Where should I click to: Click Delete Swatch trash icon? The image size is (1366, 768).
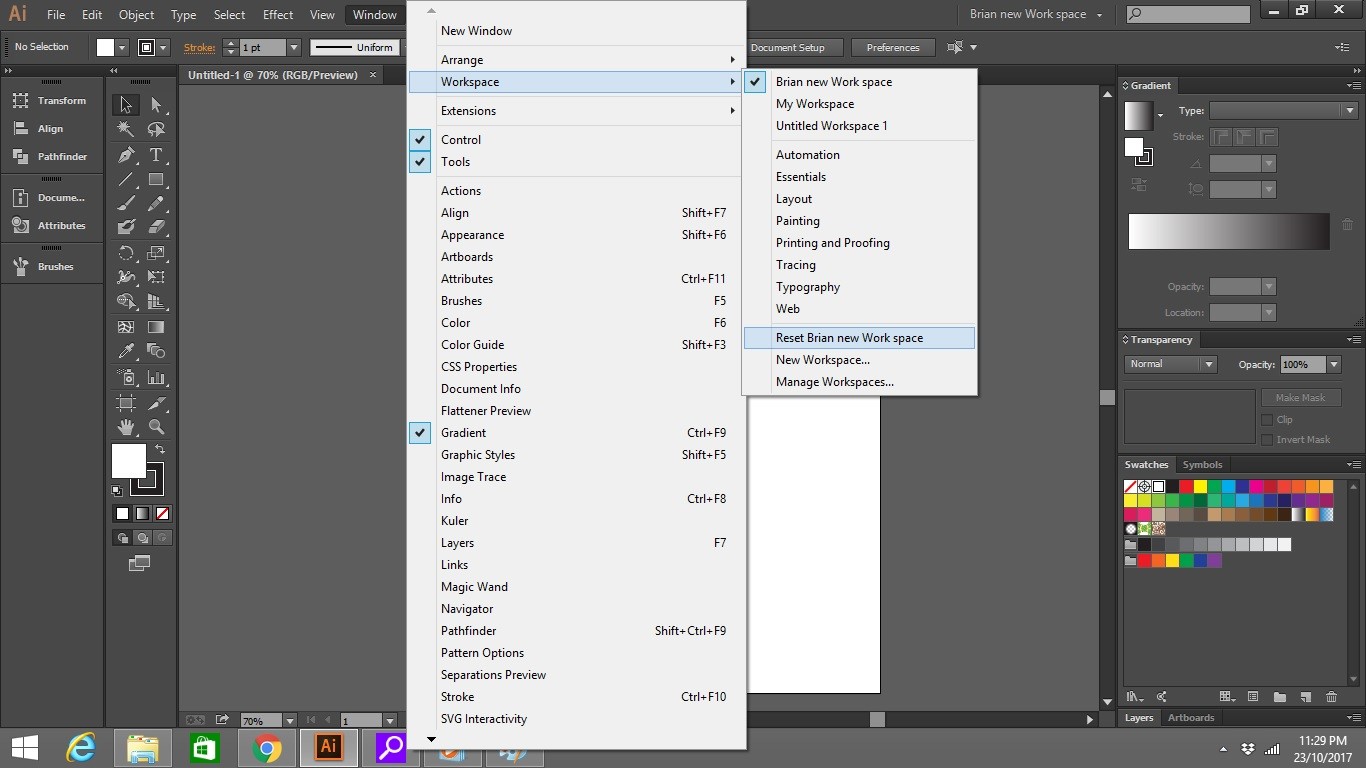click(x=1331, y=697)
